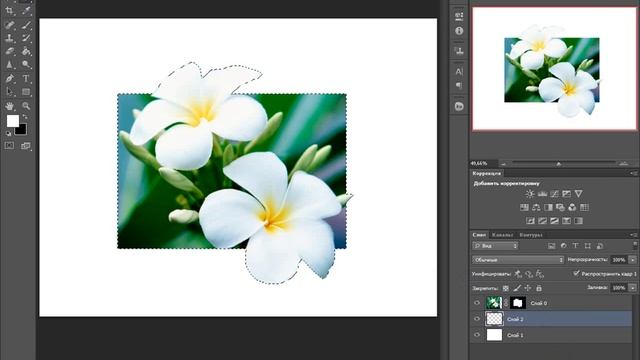Select the Pen tool

[x=9, y=78]
